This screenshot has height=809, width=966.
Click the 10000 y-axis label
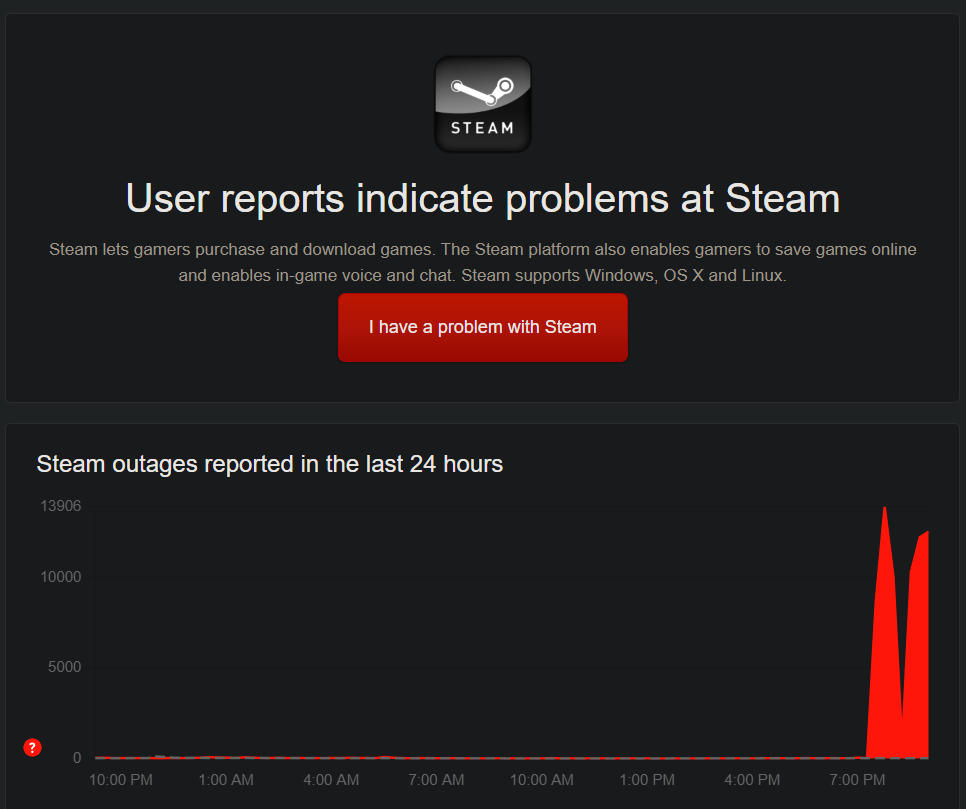point(60,577)
